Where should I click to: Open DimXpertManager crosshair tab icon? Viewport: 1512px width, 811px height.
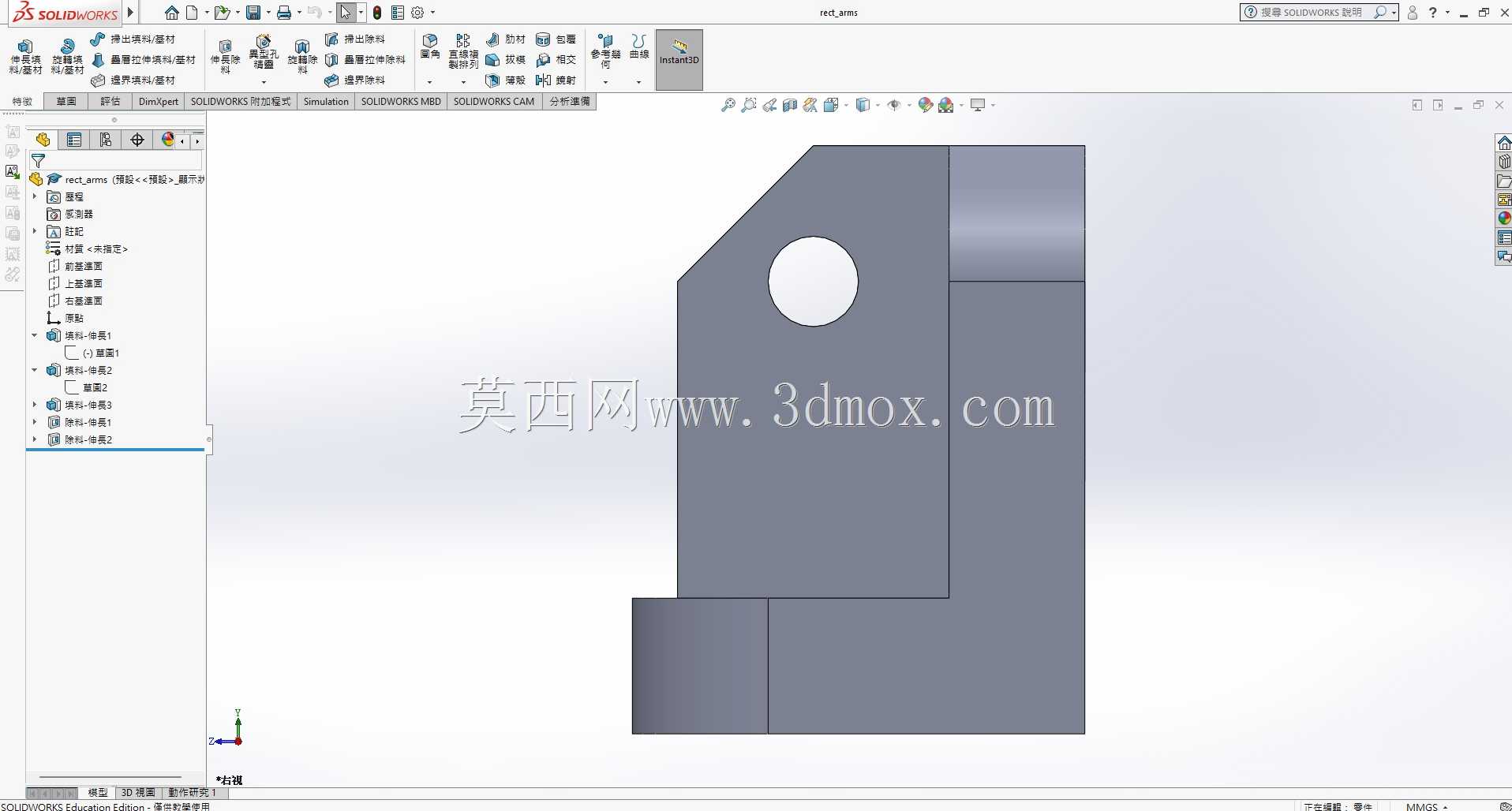click(x=137, y=140)
